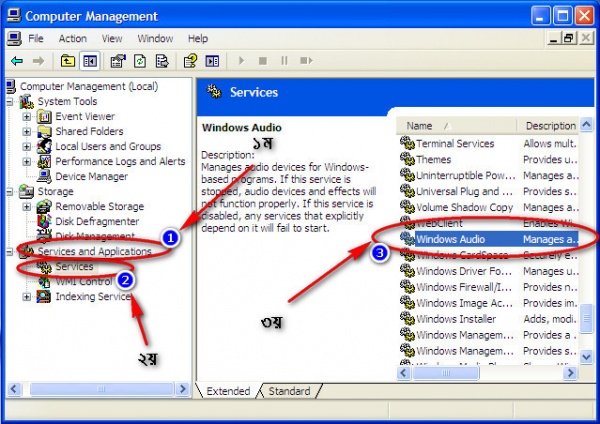The height and width of the screenshot is (424, 600).
Task: Open the File menu
Action: click(x=36, y=39)
